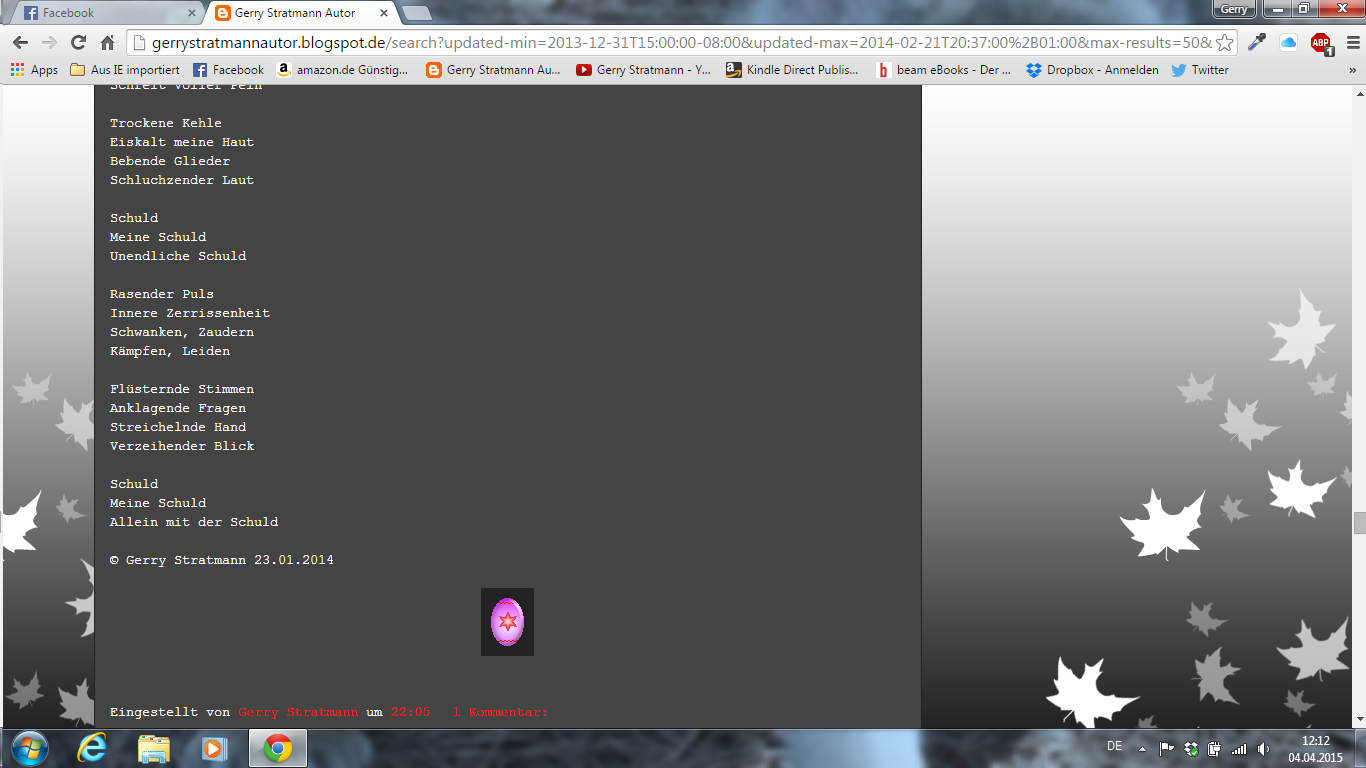
Task: Click the pink Easter egg image
Action: [507, 622]
